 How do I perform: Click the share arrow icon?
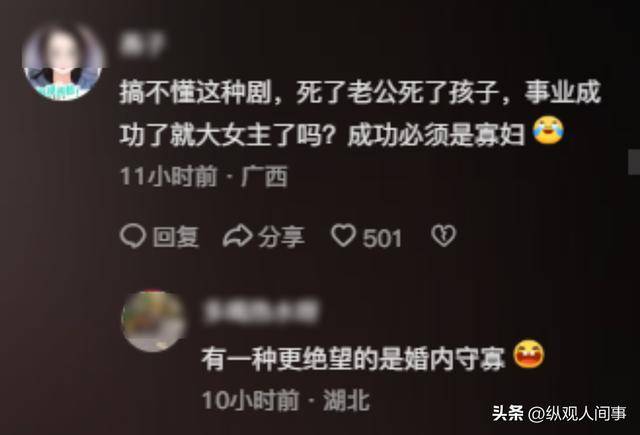coord(238,236)
